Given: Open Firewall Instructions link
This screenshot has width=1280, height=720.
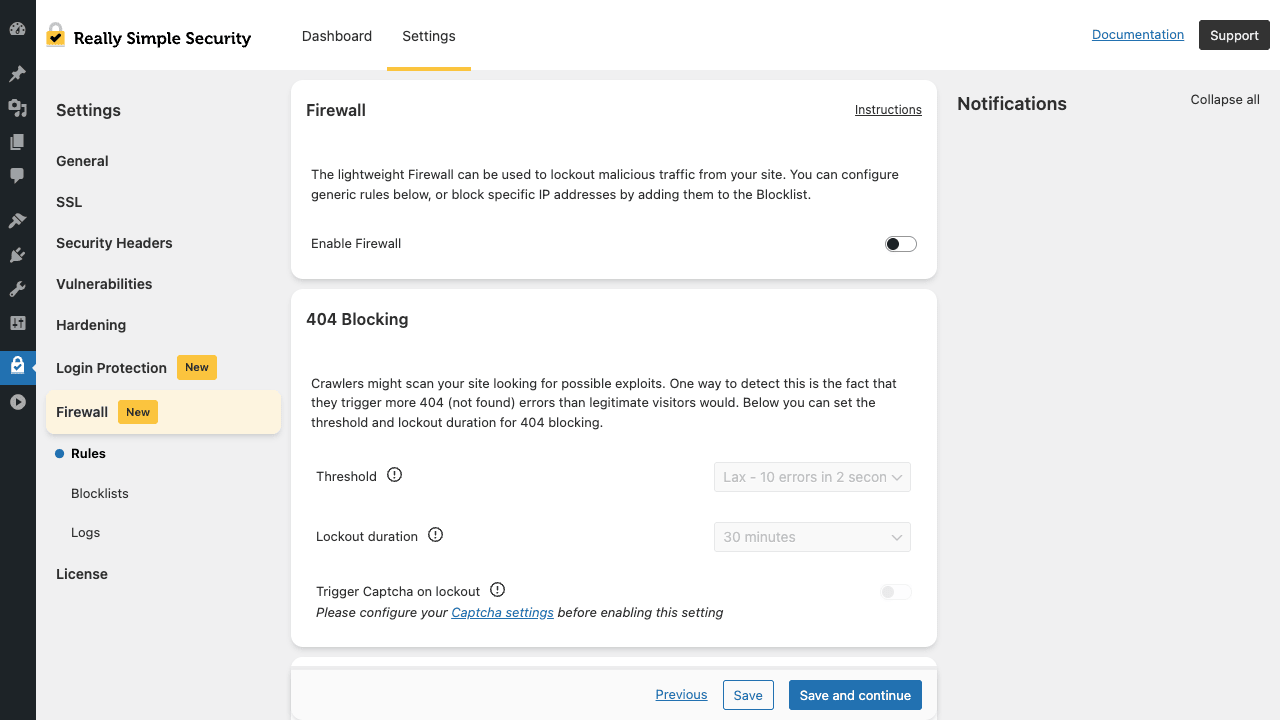Looking at the screenshot, I should (888, 110).
